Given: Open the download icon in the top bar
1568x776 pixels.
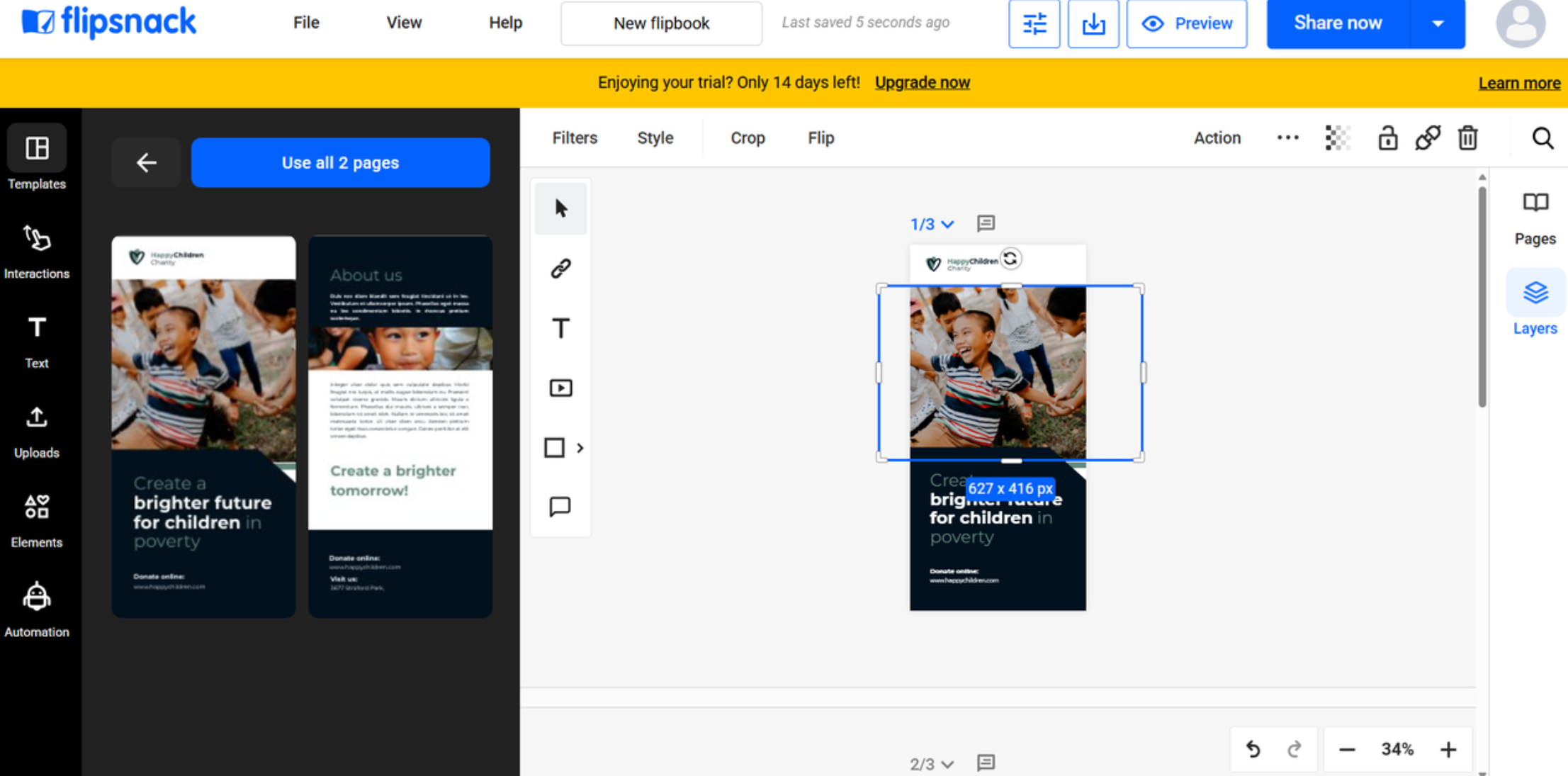Looking at the screenshot, I should coord(1093,24).
